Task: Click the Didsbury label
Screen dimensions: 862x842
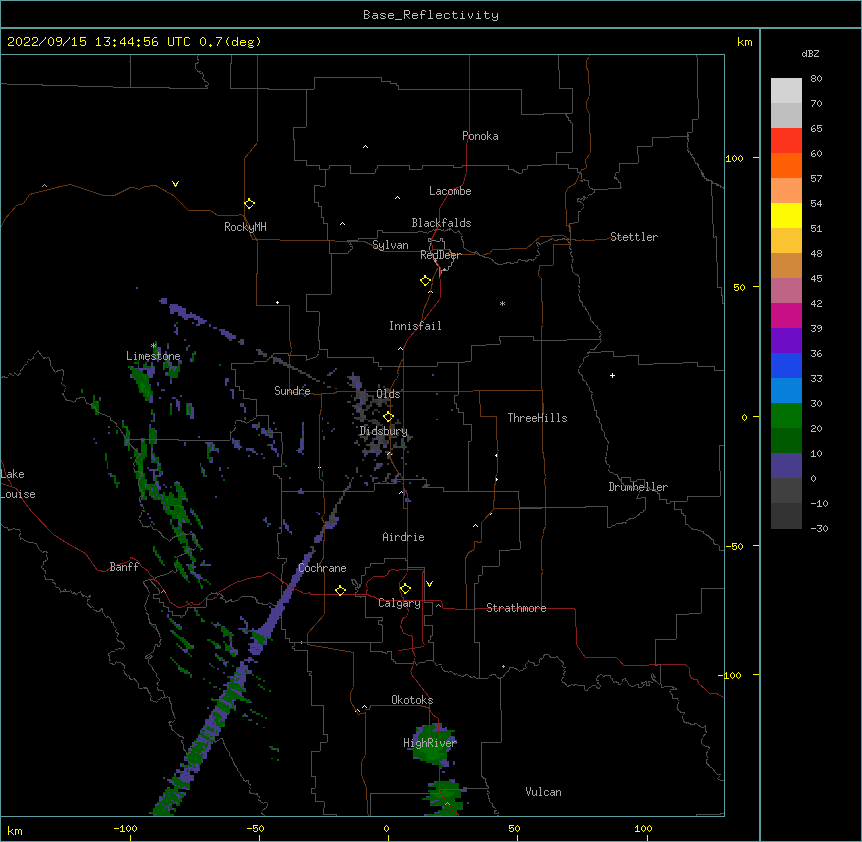Action: 383,431
